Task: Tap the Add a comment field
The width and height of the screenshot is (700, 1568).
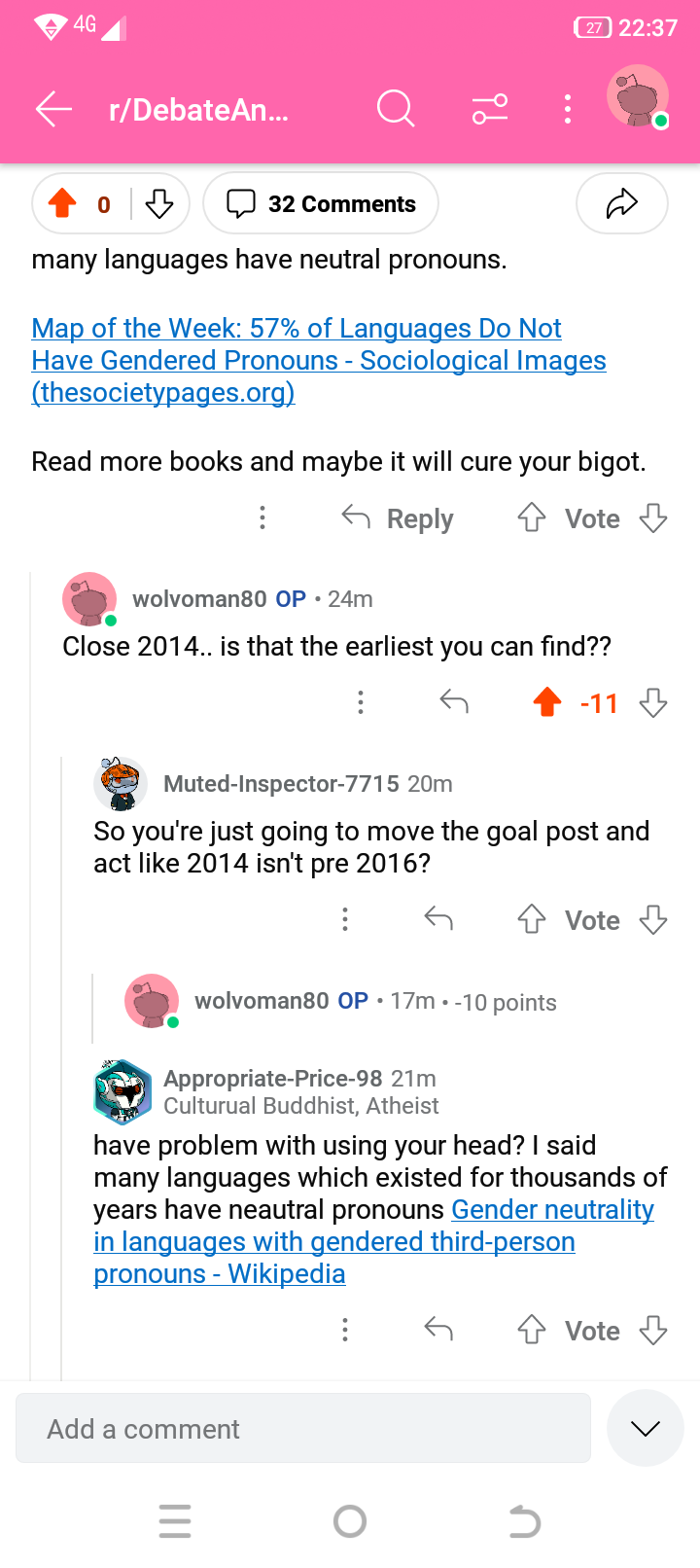Action: [303, 1428]
